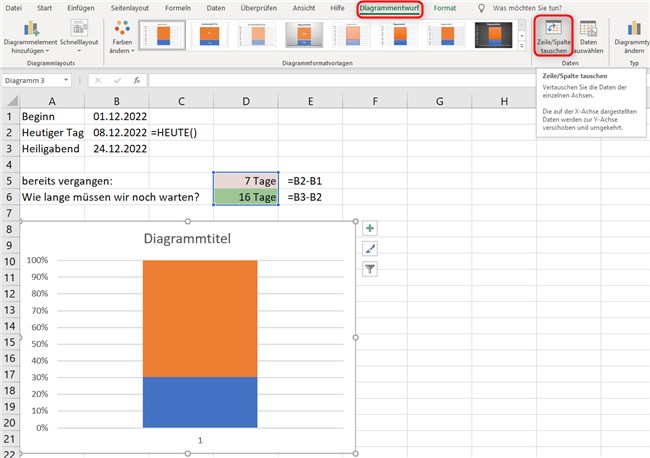Click the insert function fx icon

tap(136, 80)
